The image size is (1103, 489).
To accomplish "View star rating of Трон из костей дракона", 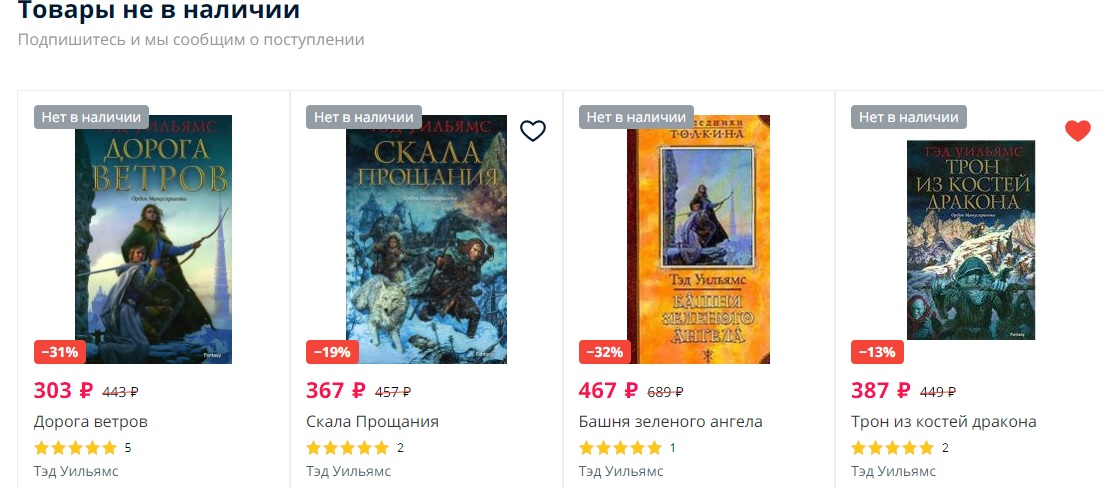I will [x=893, y=447].
